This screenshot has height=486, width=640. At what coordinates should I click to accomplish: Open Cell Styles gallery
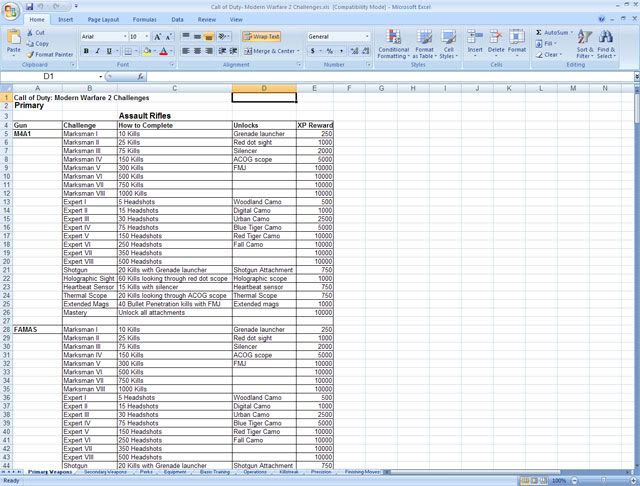[x=449, y=44]
